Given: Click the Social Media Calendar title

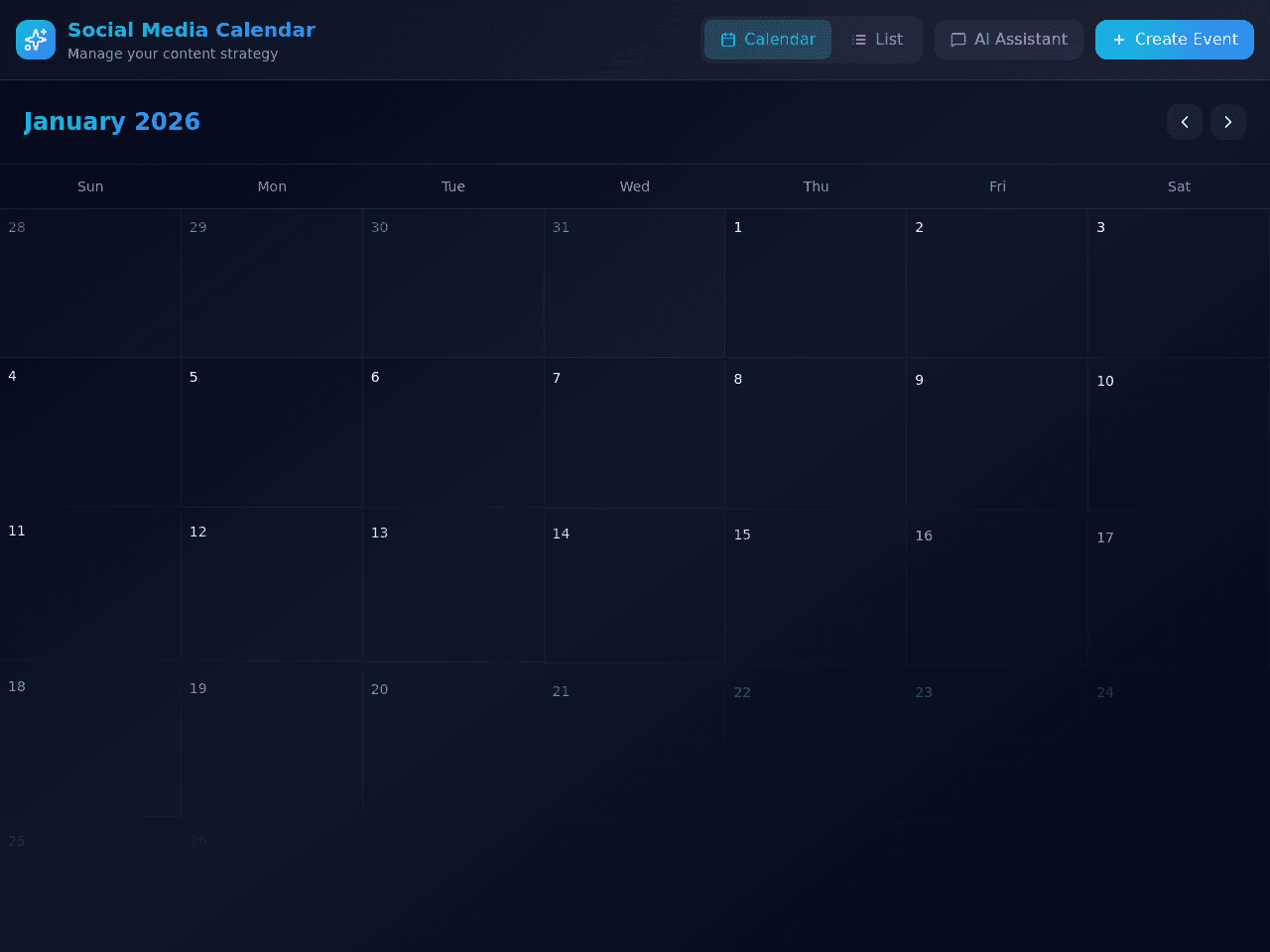Looking at the screenshot, I should click(x=191, y=30).
